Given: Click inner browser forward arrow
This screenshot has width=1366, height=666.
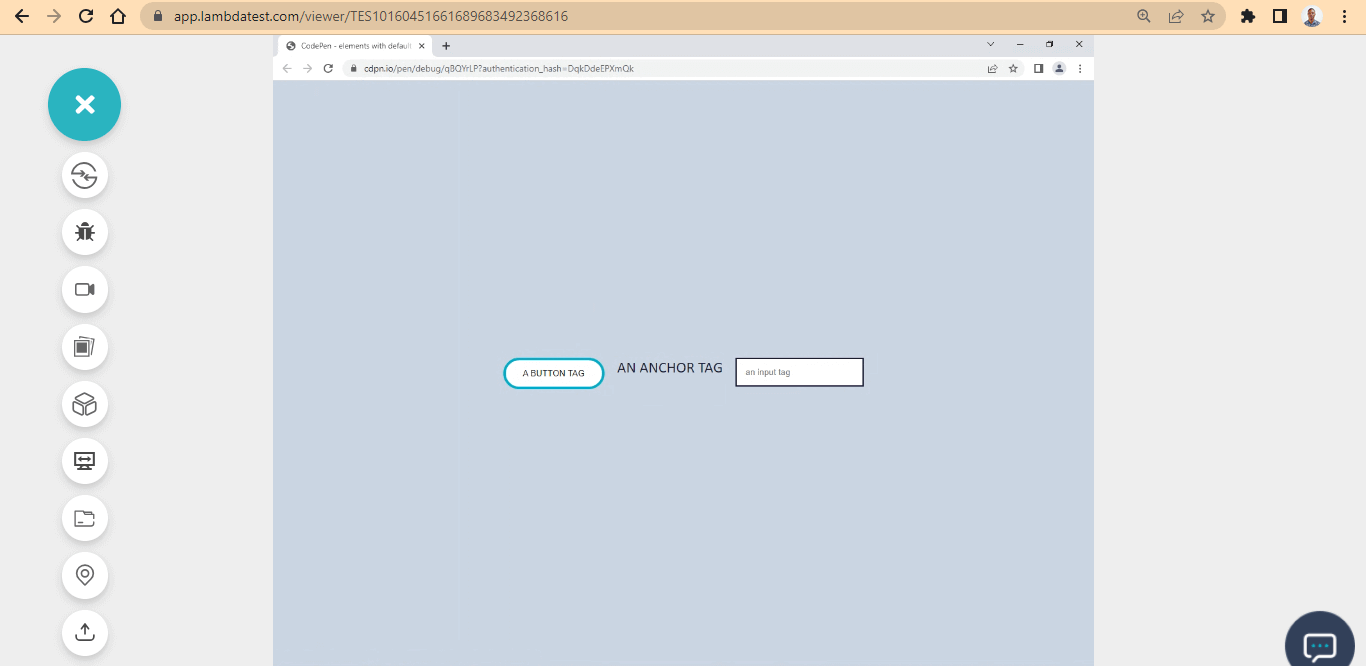Looking at the screenshot, I should [x=307, y=68].
